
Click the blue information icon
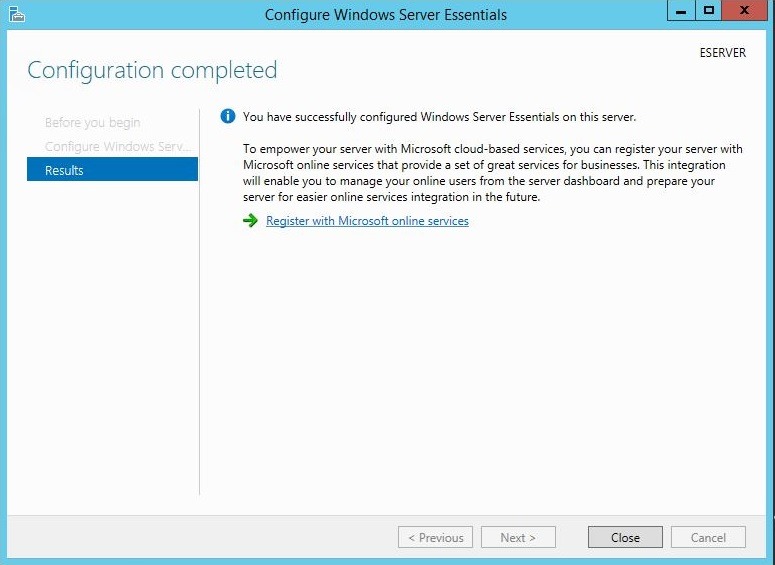[228, 117]
